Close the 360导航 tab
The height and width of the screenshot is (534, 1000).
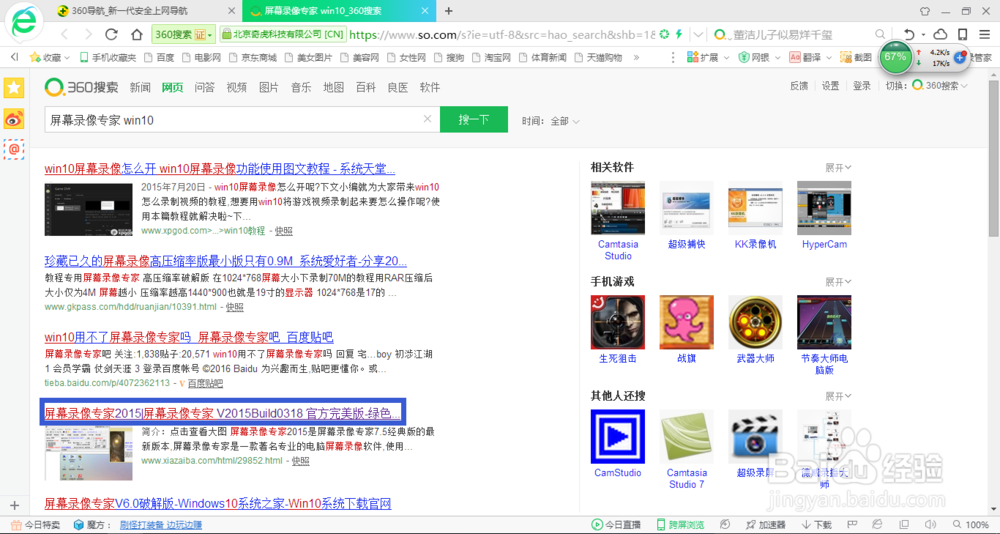[230, 11]
